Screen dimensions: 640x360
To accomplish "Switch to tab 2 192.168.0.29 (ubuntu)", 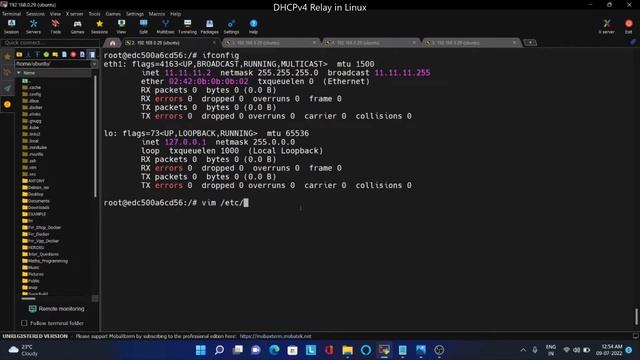I will coord(170,43).
